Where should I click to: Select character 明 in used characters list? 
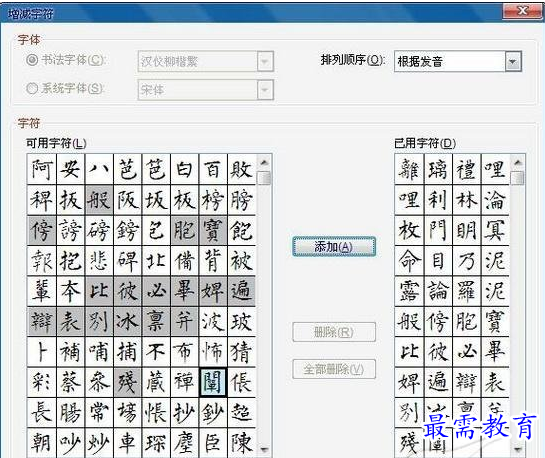click(x=467, y=230)
